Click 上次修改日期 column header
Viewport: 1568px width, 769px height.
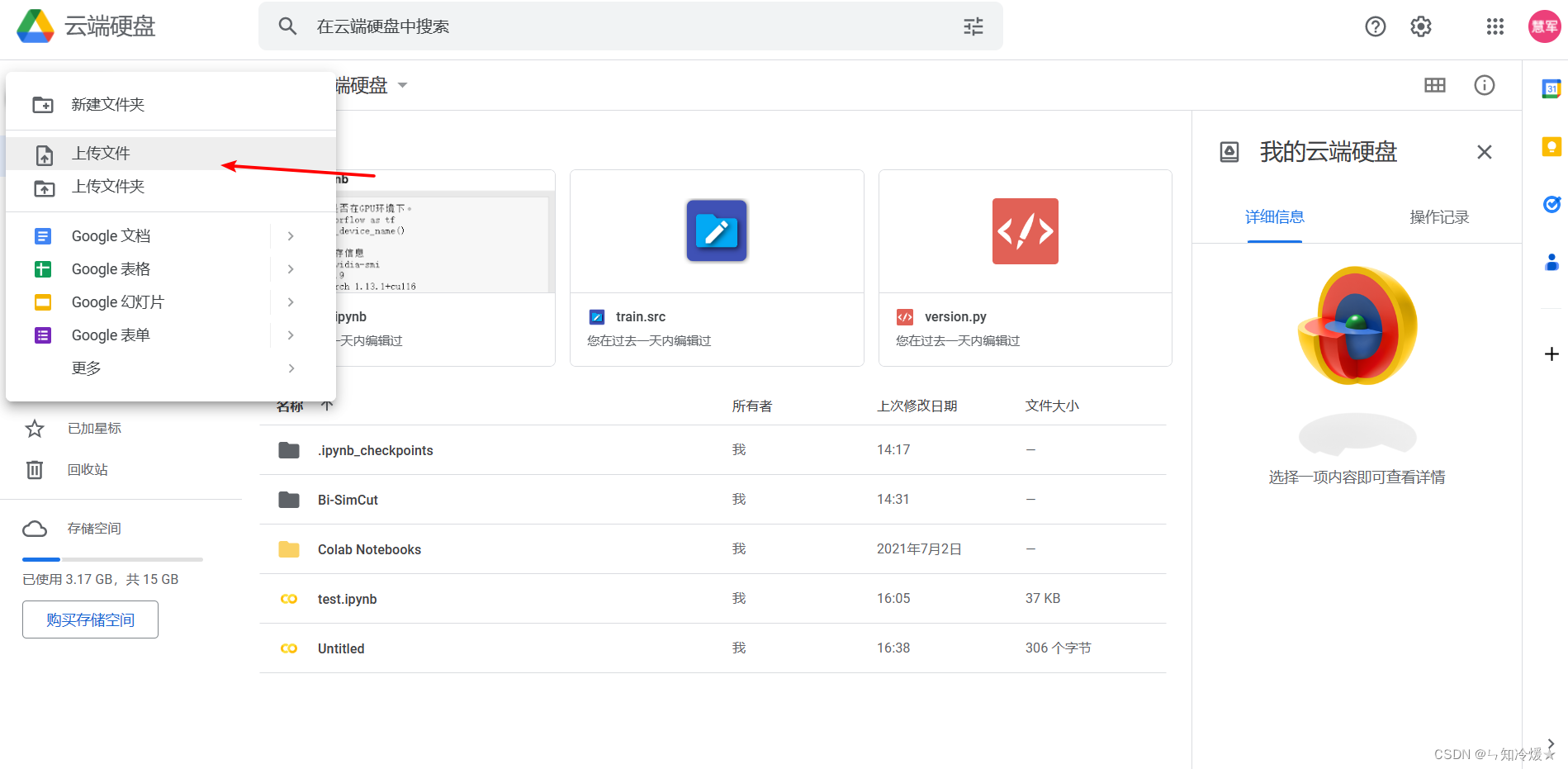917,406
